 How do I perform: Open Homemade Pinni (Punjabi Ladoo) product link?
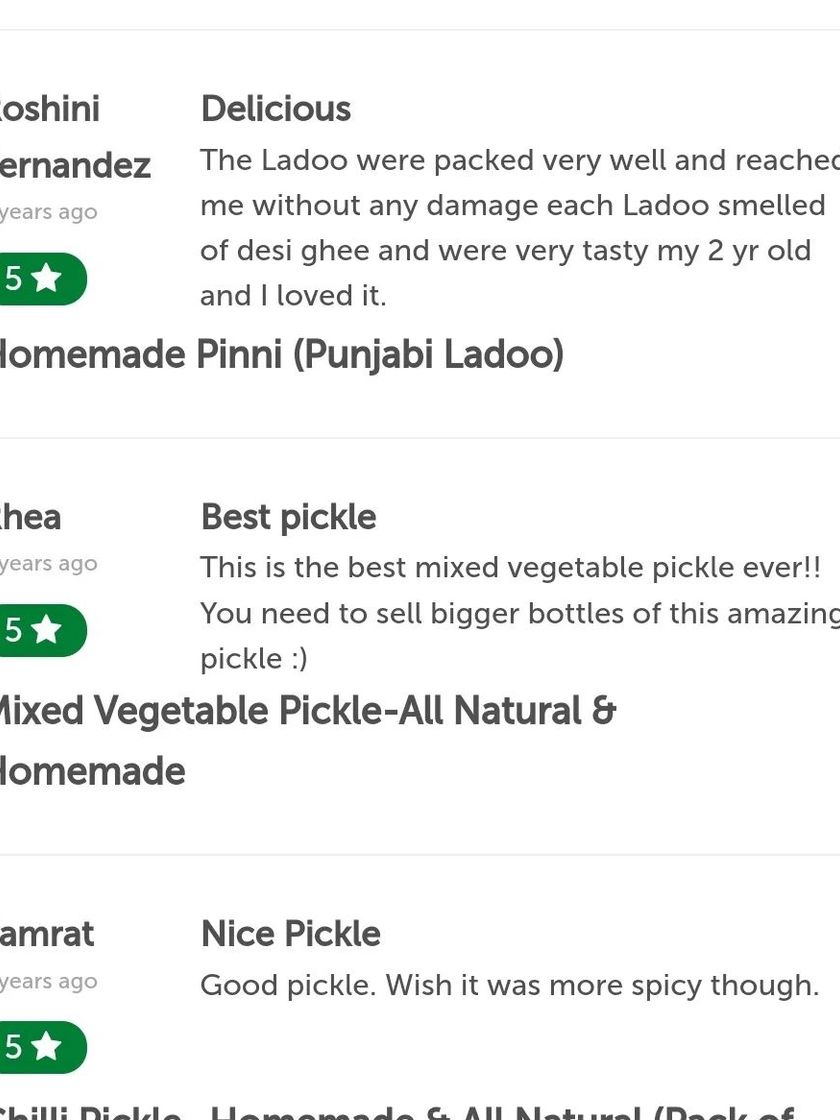[x=280, y=355]
